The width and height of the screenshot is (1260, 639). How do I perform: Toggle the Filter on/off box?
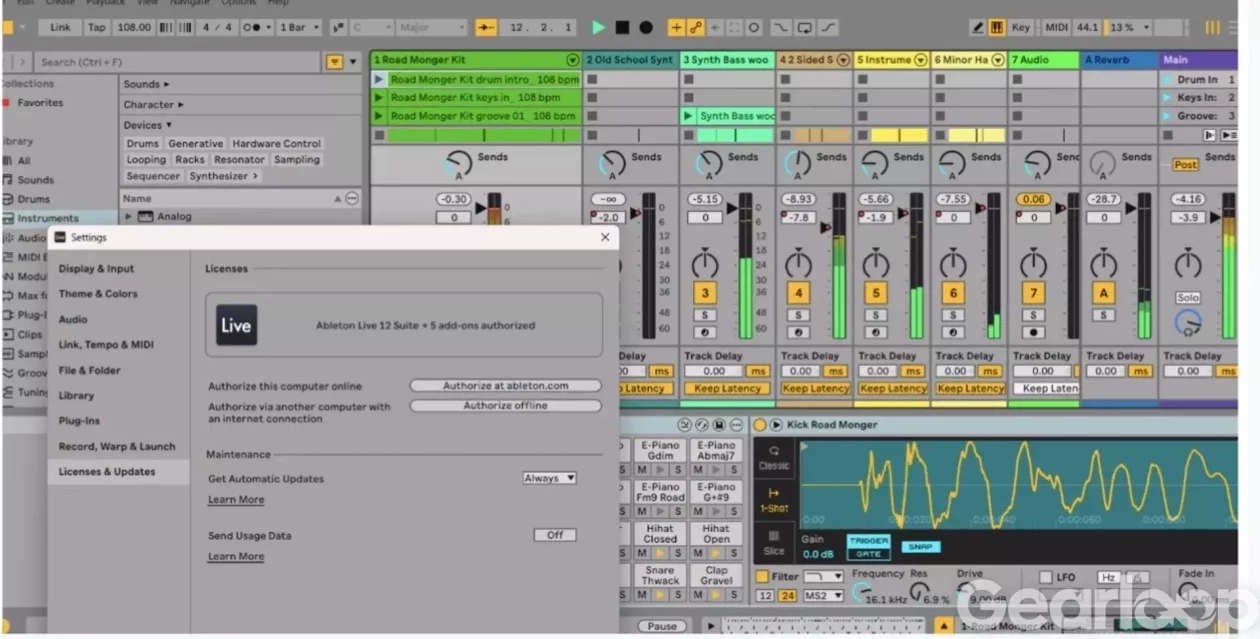pyautogui.click(x=762, y=577)
